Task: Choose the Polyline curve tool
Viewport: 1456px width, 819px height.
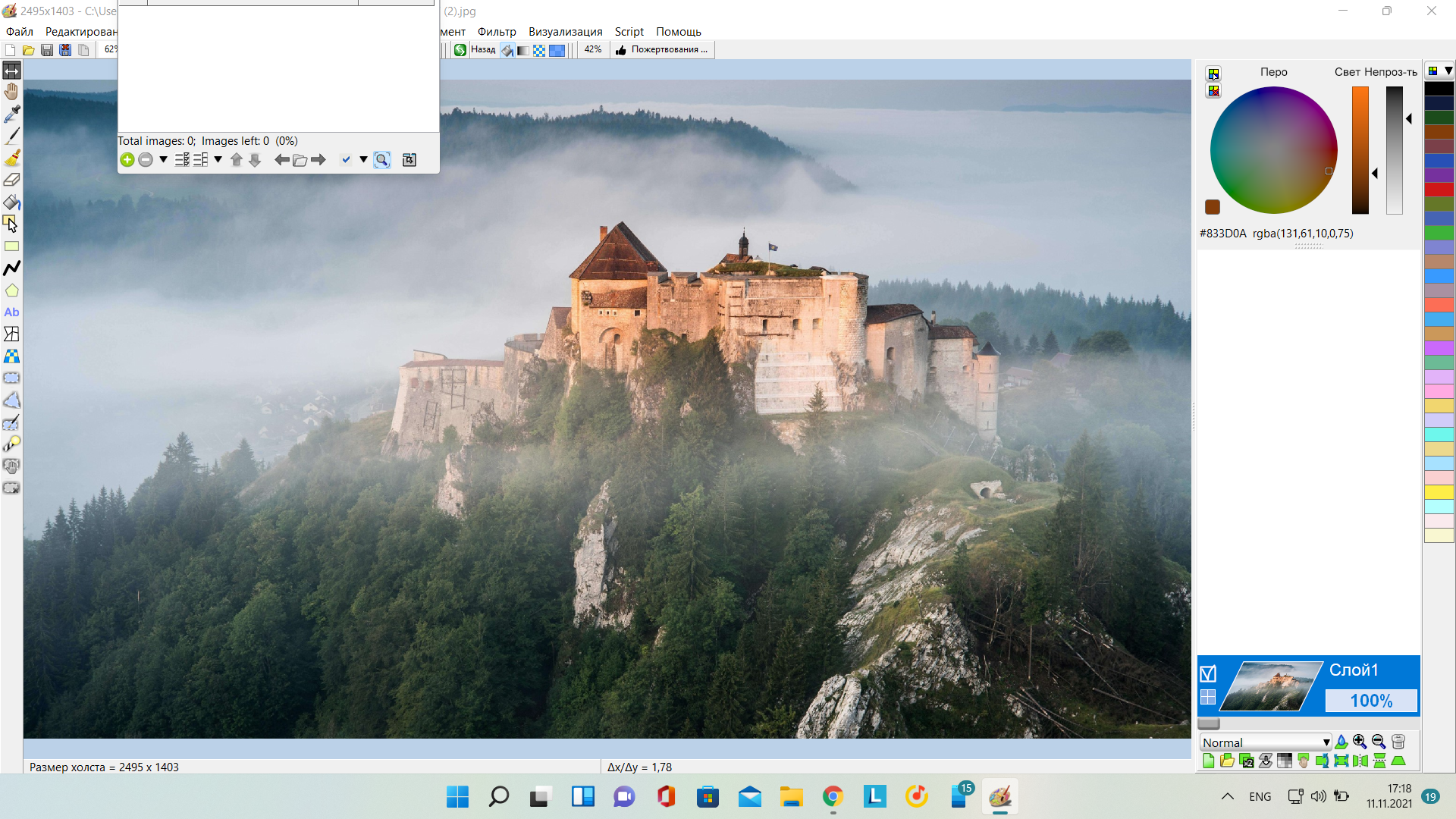Action: [x=11, y=268]
